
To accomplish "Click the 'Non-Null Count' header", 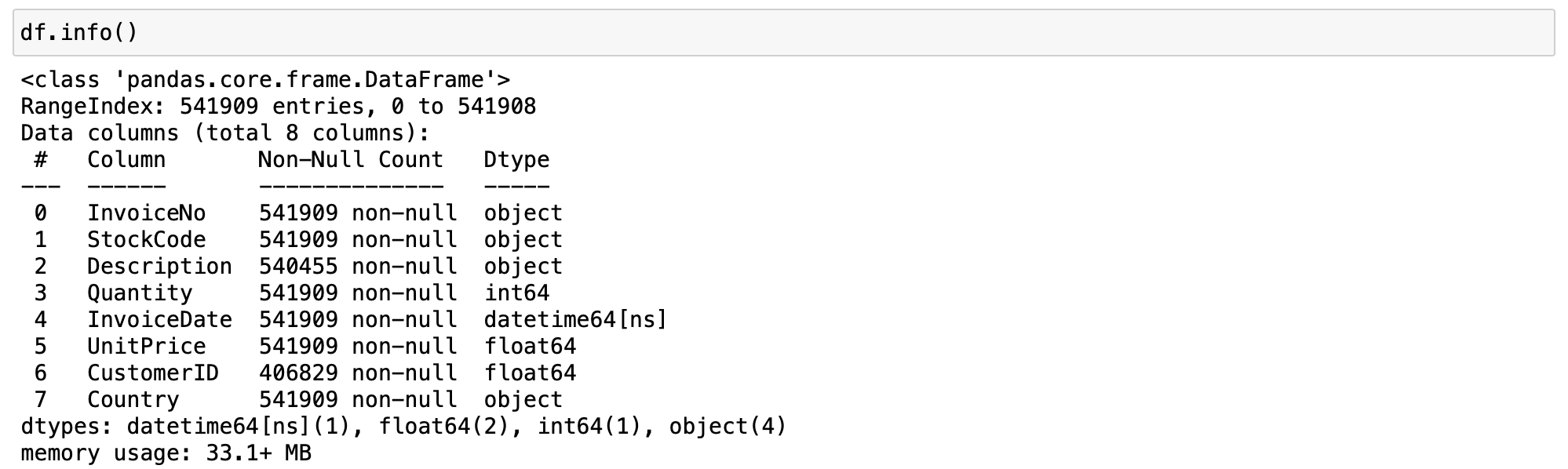I will [x=351, y=160].
